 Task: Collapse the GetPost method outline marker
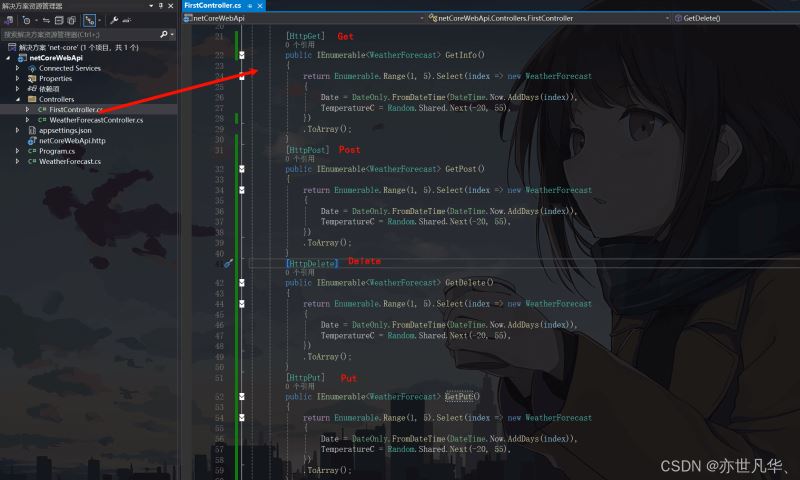pos(242,169)
